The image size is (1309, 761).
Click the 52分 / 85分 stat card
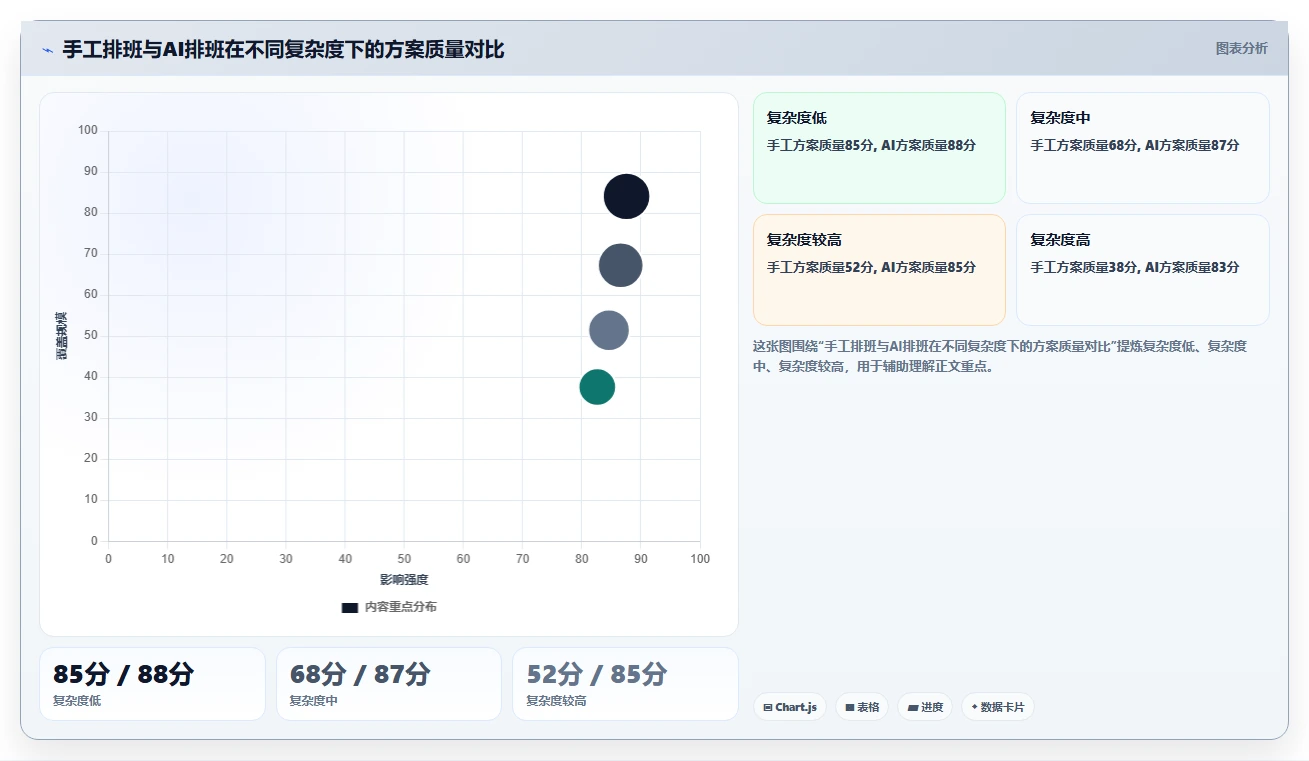pos(625,684)
